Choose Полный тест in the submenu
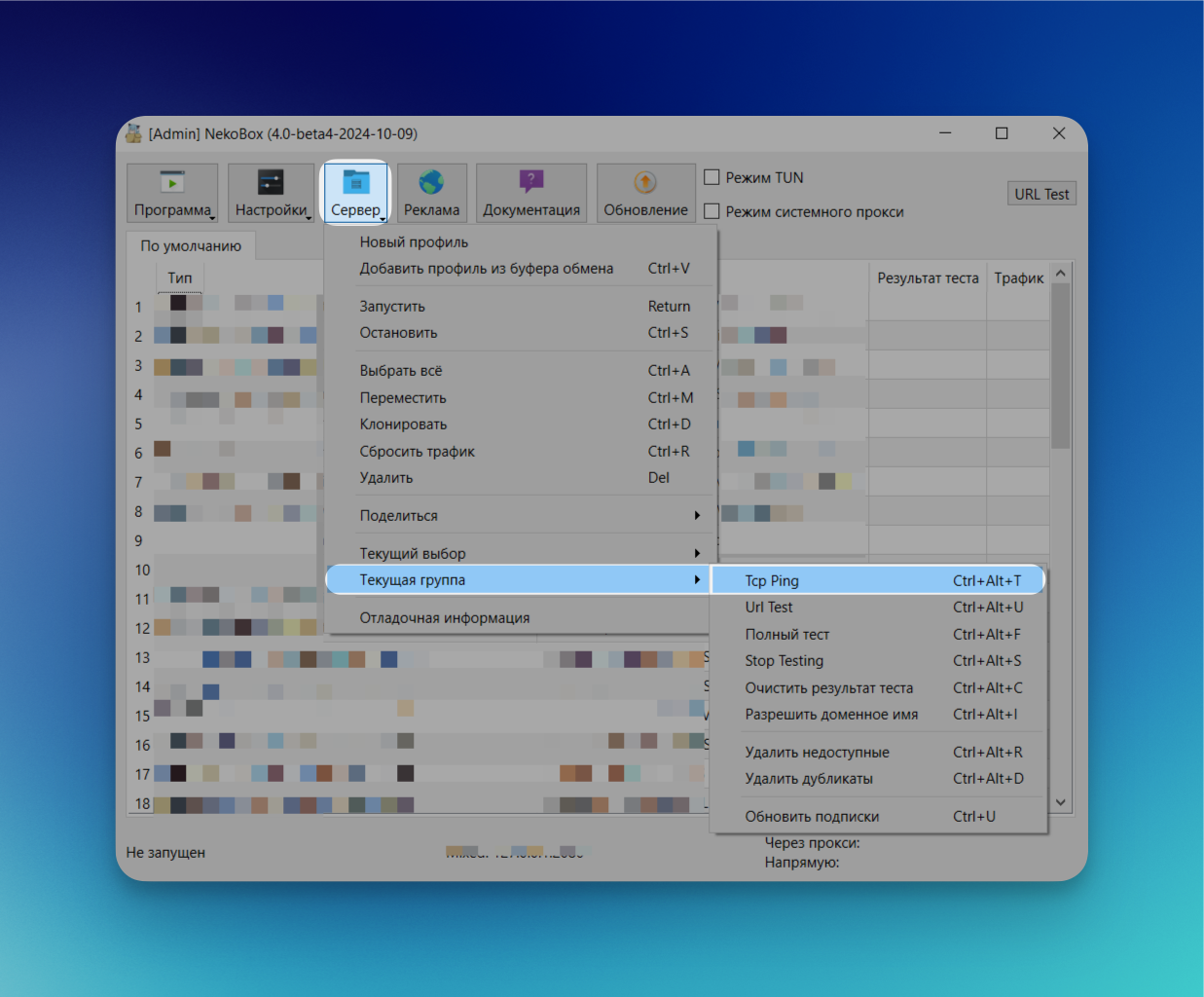1204x997 pixels. [x=879, y=634]
